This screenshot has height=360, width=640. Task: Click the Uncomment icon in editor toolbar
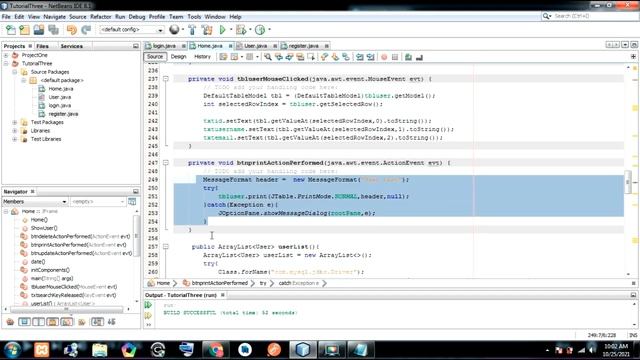[x=419, y=57]
